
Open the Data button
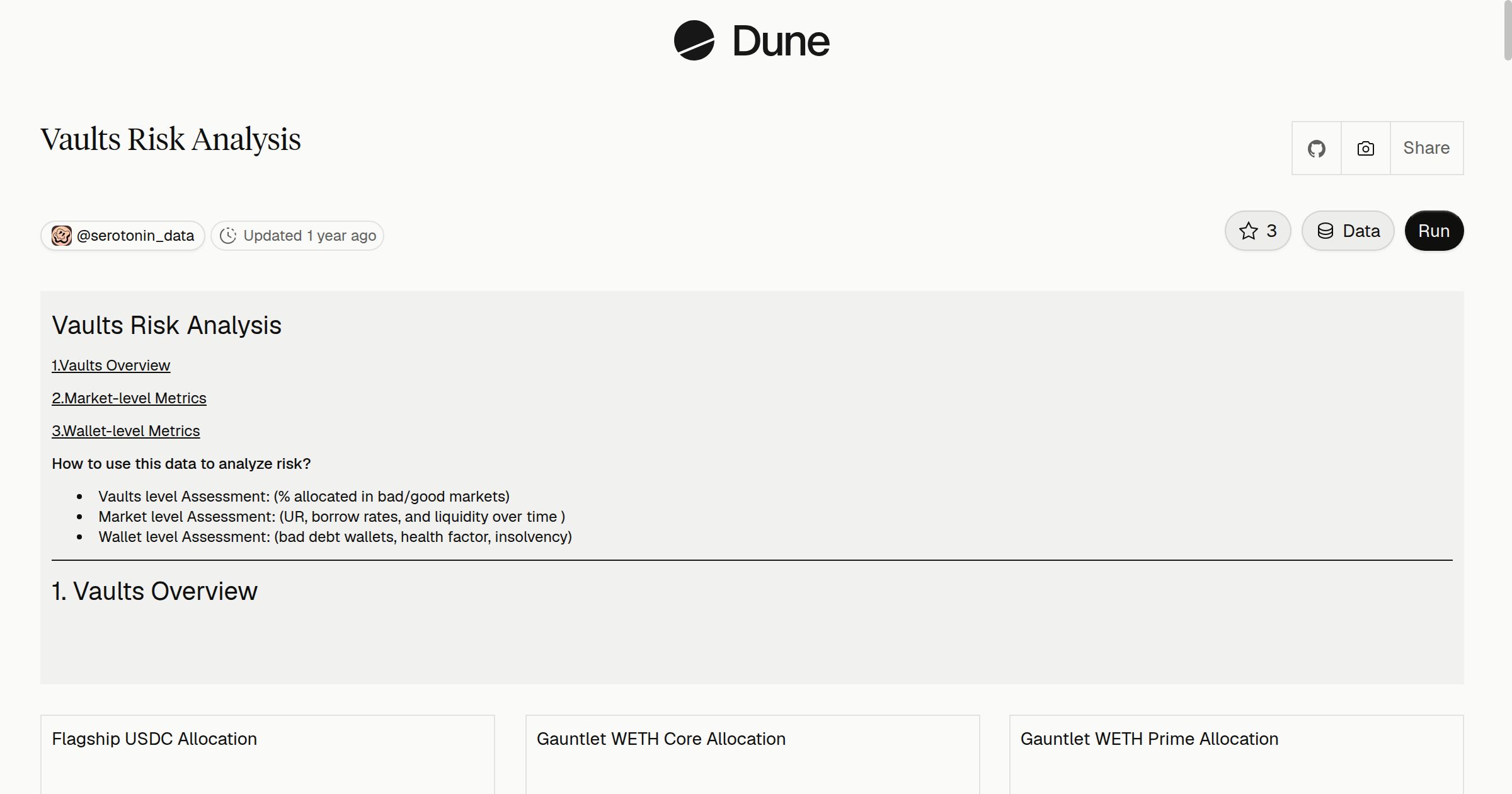tap(1348, 231)
